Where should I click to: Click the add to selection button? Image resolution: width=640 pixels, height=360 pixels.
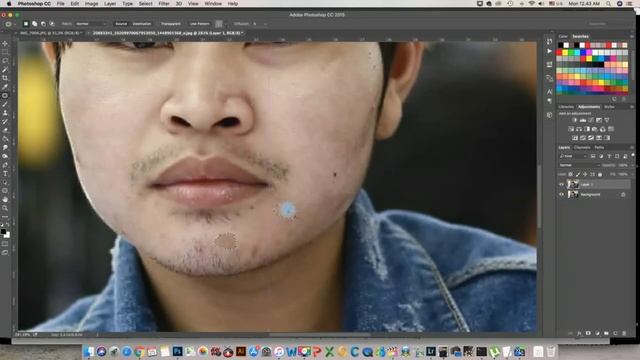[34, 24]
